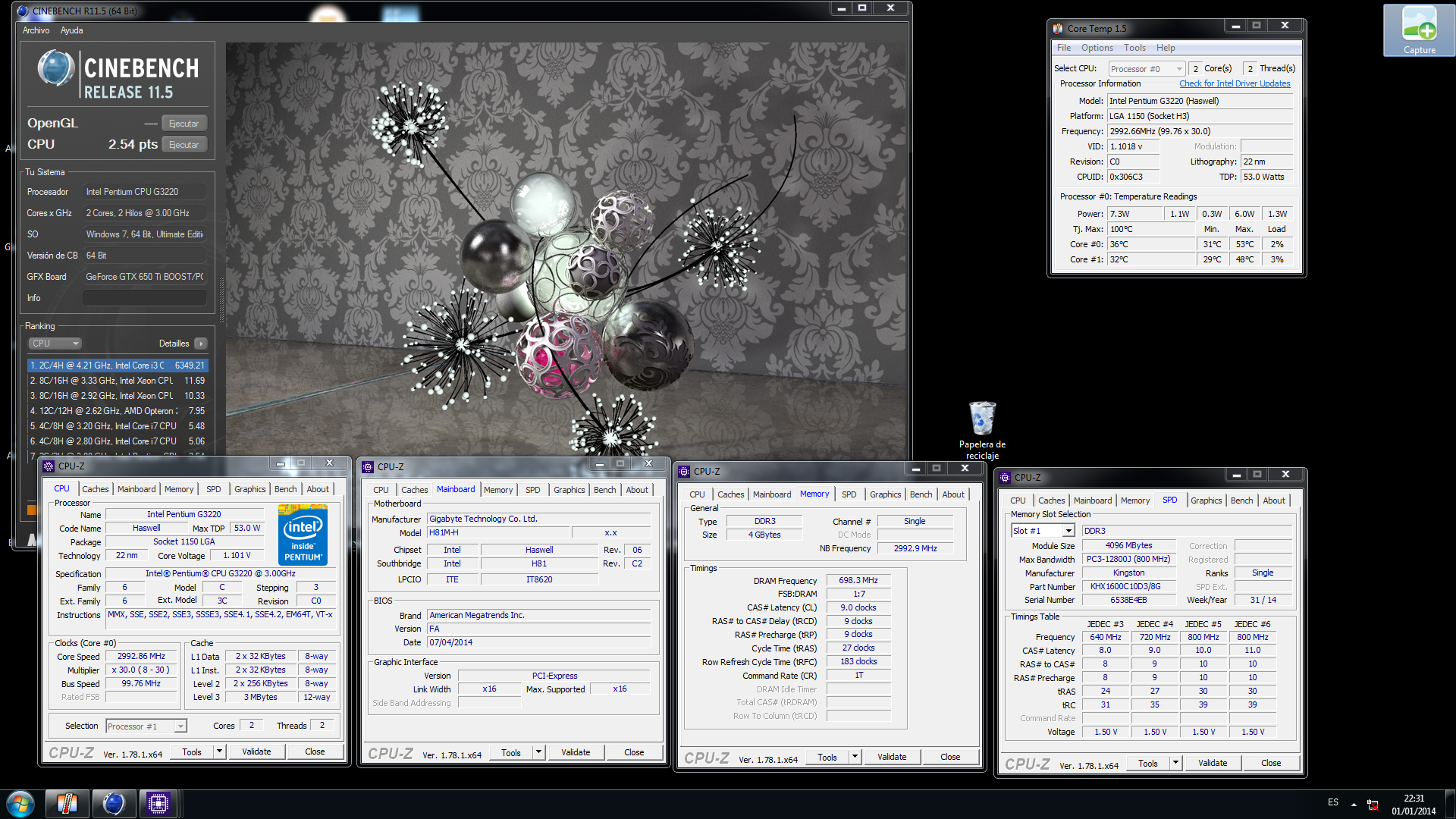Open Core Temp Tools menu
Viewport: 1456px width, 819px height.
coord(1134,48)
